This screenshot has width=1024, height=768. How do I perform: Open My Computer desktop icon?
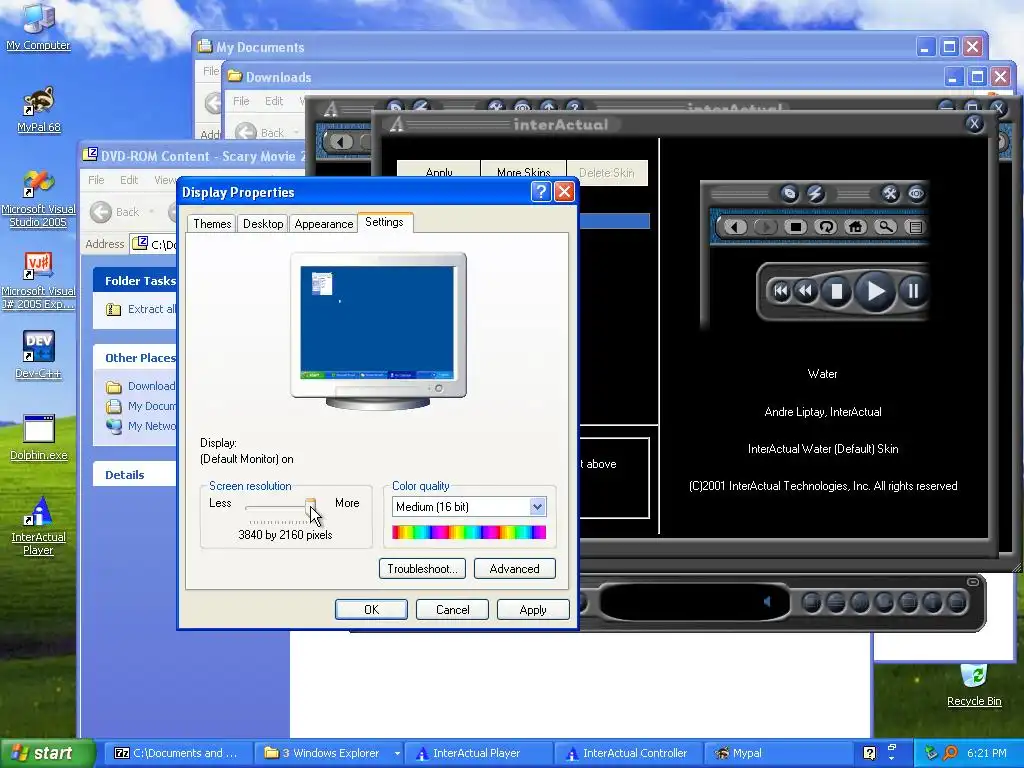pyautogui.click(x=39, y=26)
